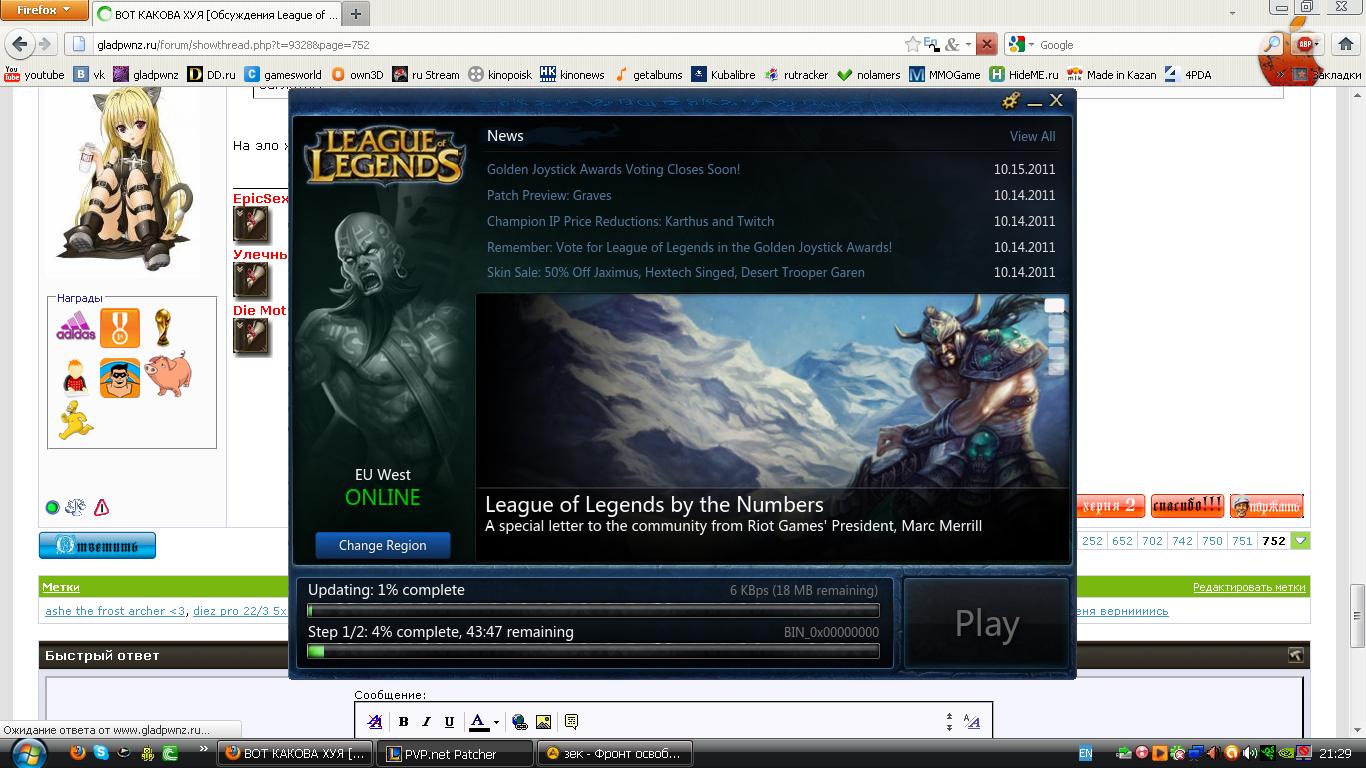Click the font color swatch A

(x=479, y=722)
